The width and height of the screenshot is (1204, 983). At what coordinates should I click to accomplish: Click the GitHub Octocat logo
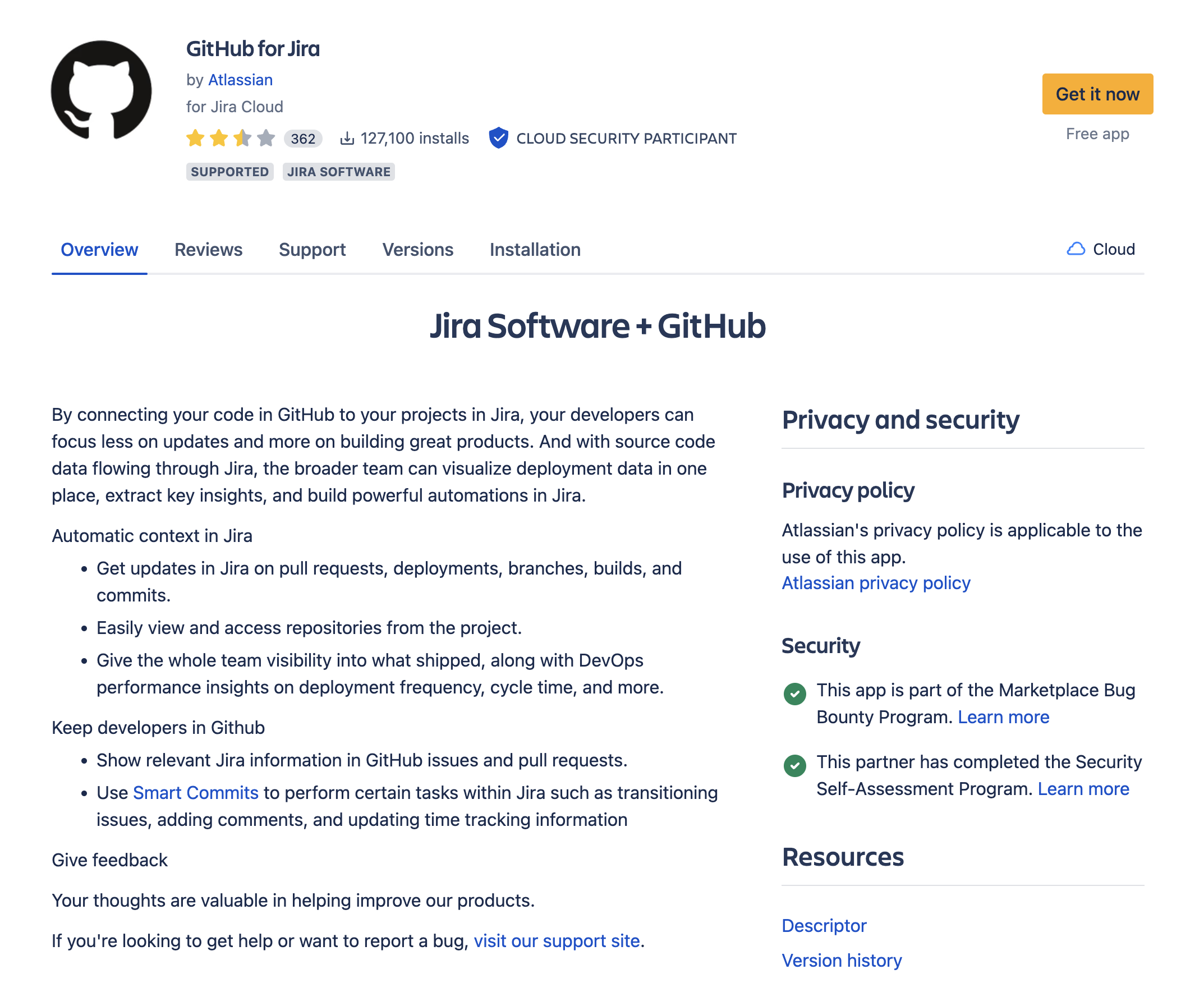102,90
